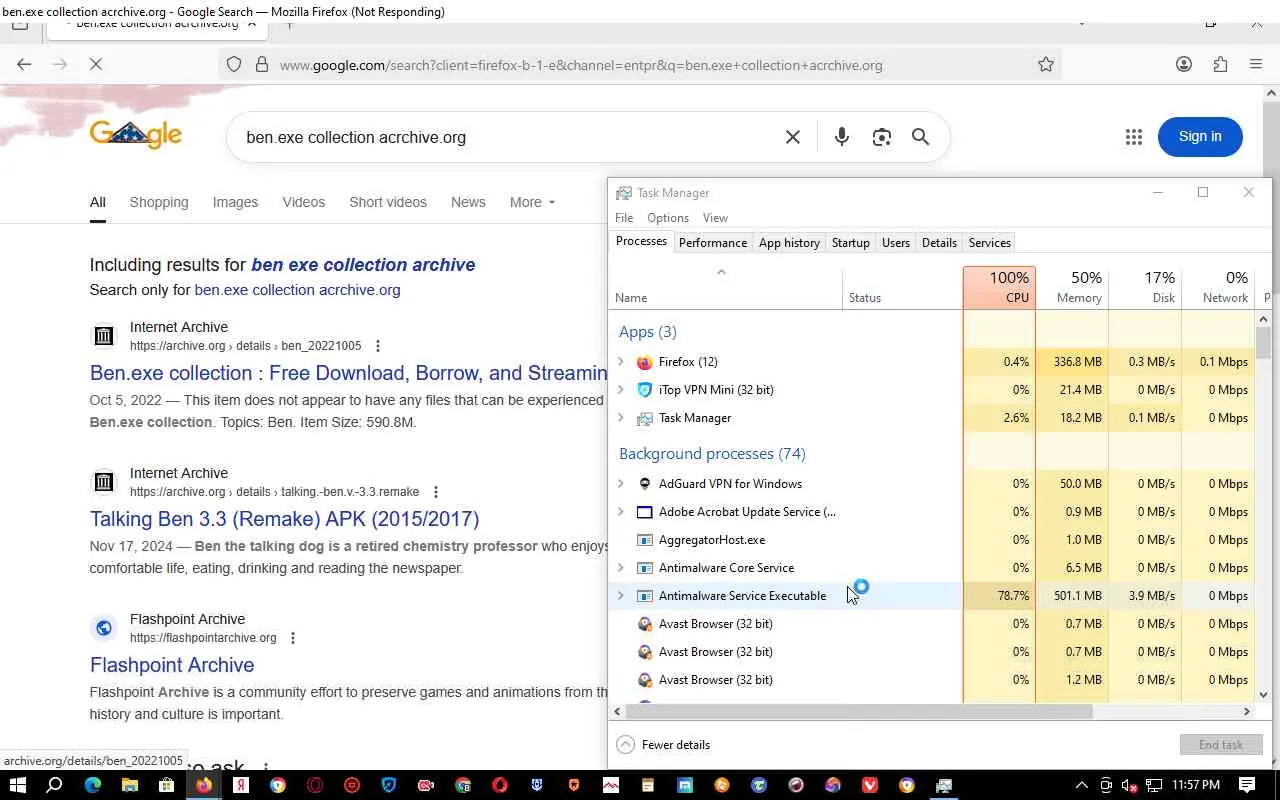1280x800 pixels.
Task: Open the Firefox extensions puzzle icon
Action: (x=1220, y=64)
